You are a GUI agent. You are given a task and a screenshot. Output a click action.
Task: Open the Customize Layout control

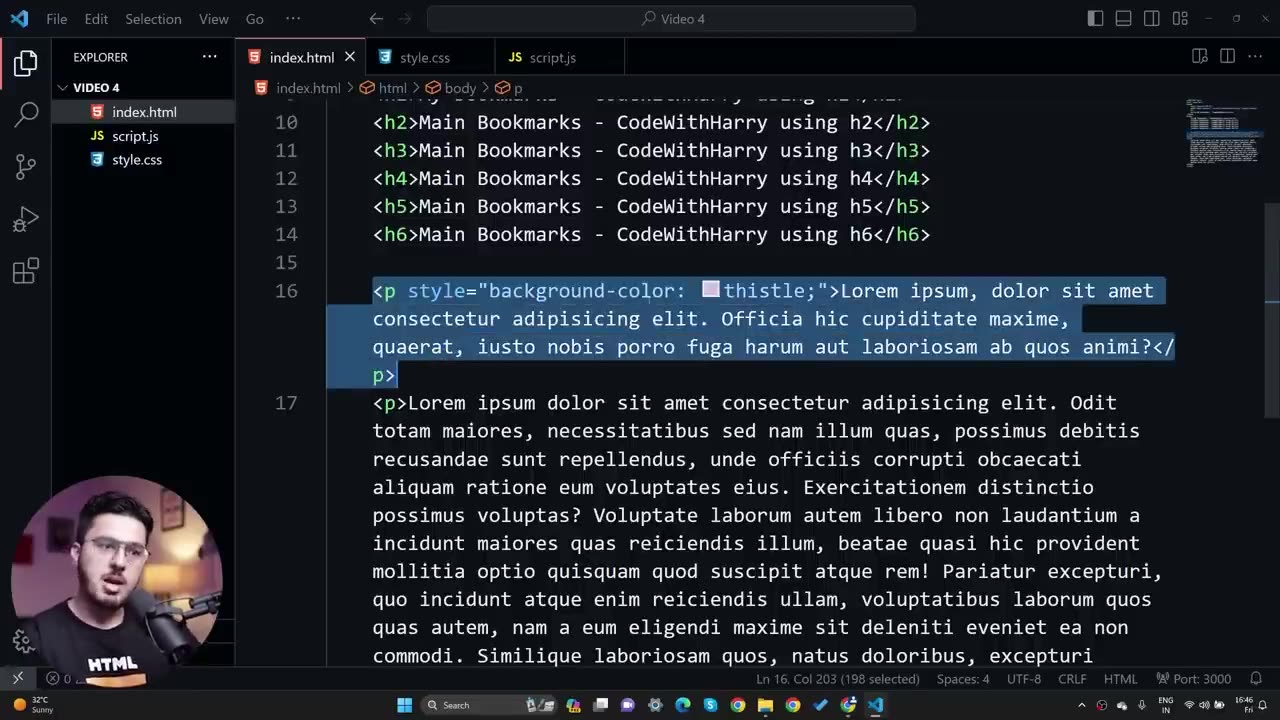click(x=1180, y=19)
